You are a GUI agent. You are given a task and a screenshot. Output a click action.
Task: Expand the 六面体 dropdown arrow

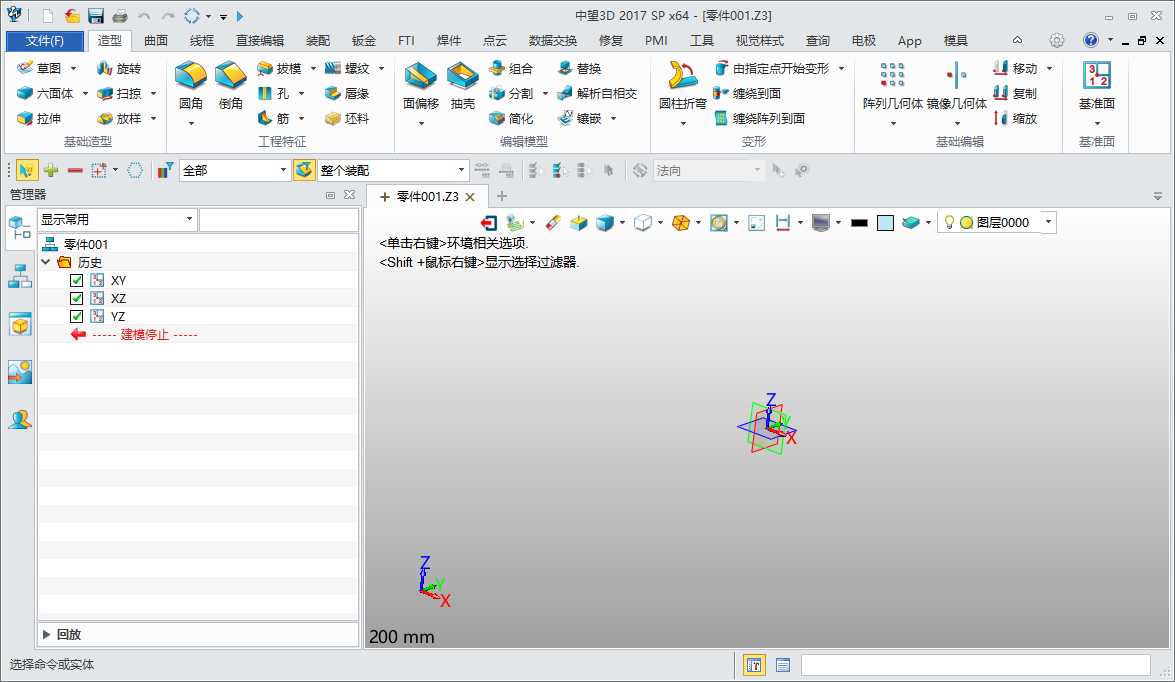(x=85, y=94)
